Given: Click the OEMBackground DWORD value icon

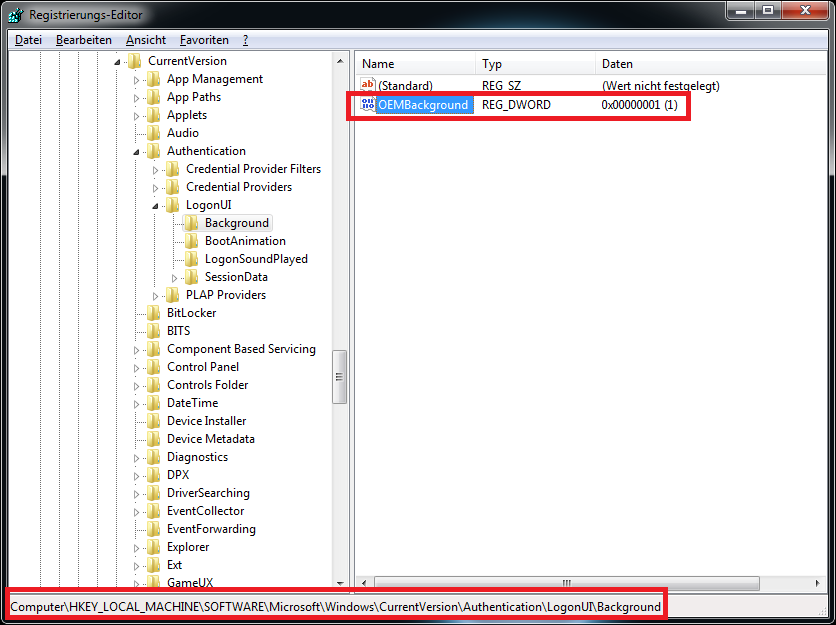Looking at the screenshot, I should (x=368, y=104).
